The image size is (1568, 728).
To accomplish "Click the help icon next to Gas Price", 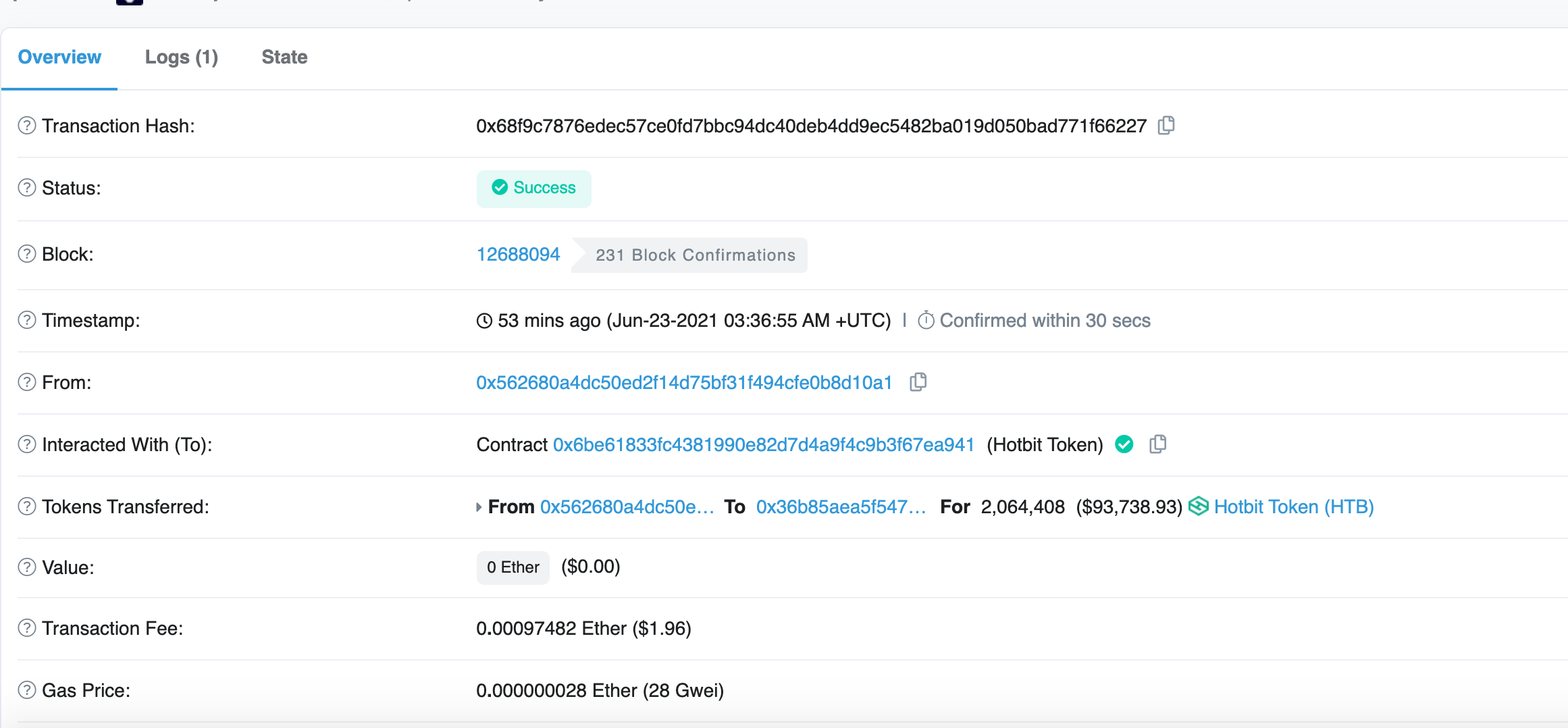I will 27,690.
